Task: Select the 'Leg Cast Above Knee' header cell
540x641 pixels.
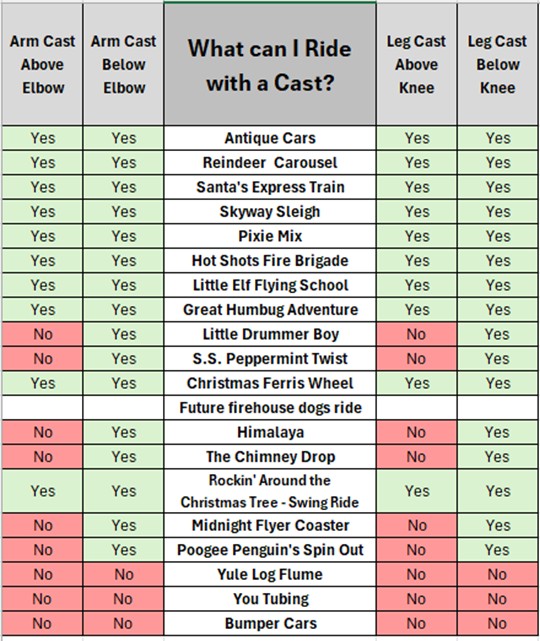Action: (417, 65)
